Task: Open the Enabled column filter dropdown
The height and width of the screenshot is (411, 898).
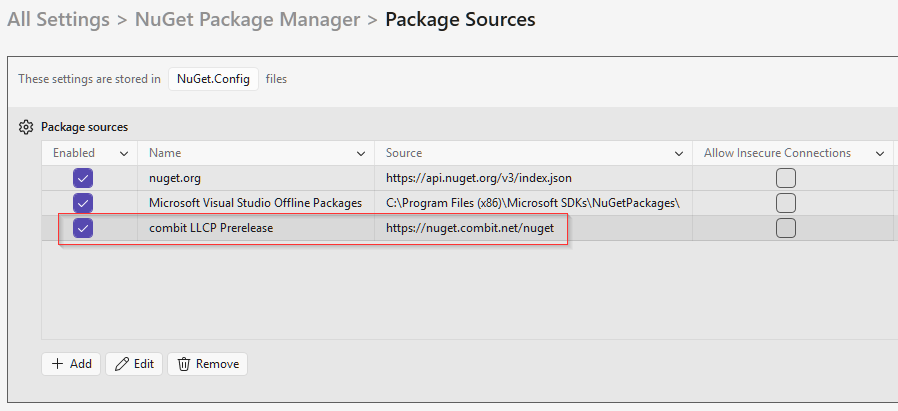Action: (x=124, y=154)
